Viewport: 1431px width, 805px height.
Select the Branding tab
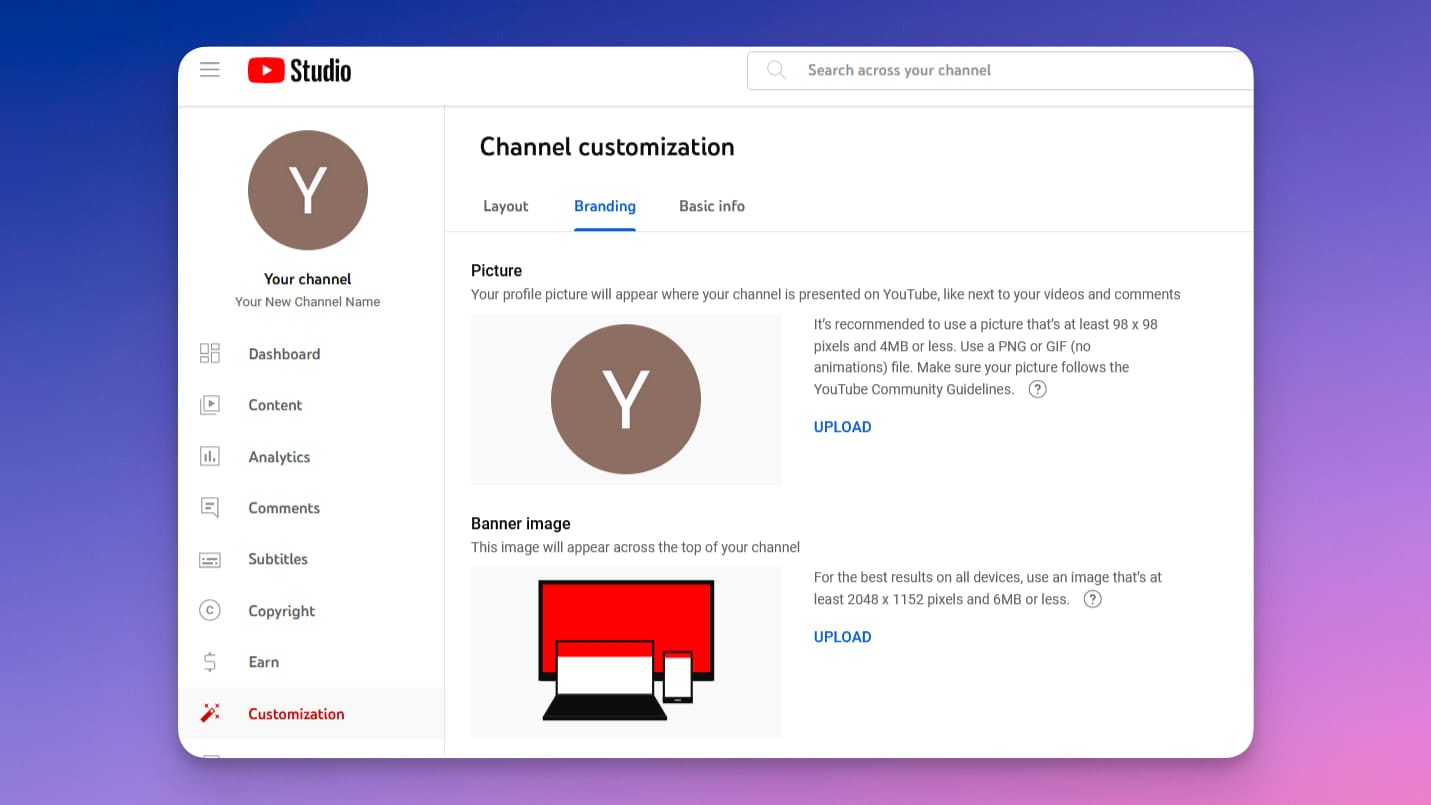tap(604, 206)
